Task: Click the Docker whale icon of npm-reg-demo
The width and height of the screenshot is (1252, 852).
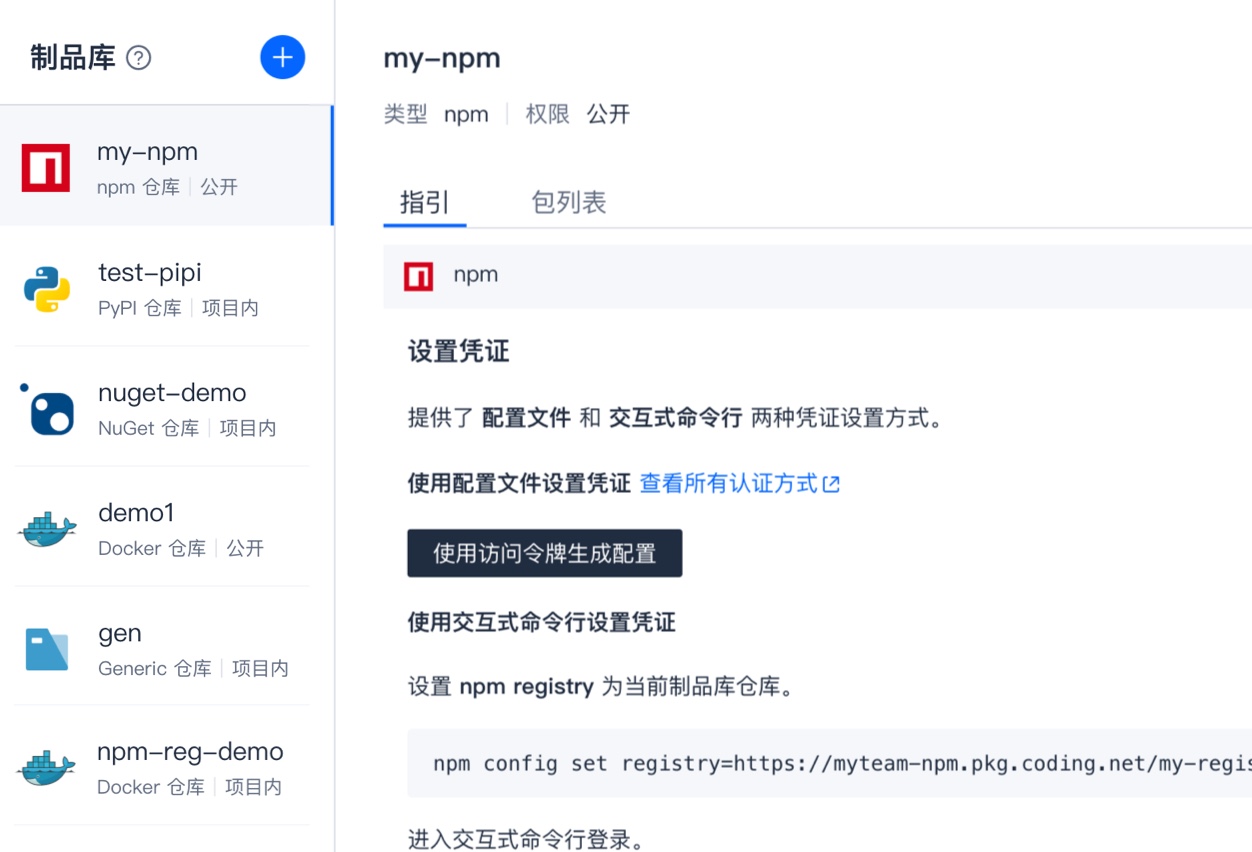Action: [47, 768]
